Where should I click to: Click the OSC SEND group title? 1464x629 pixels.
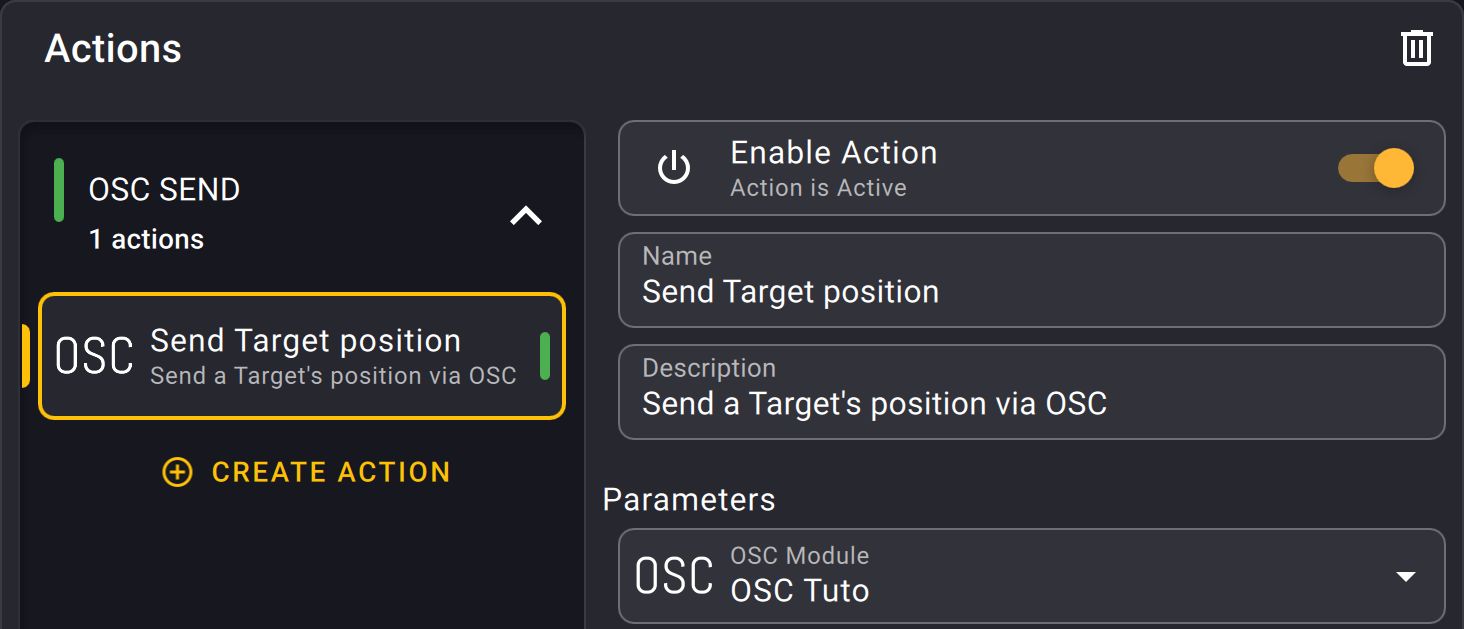tap(164, 189)
